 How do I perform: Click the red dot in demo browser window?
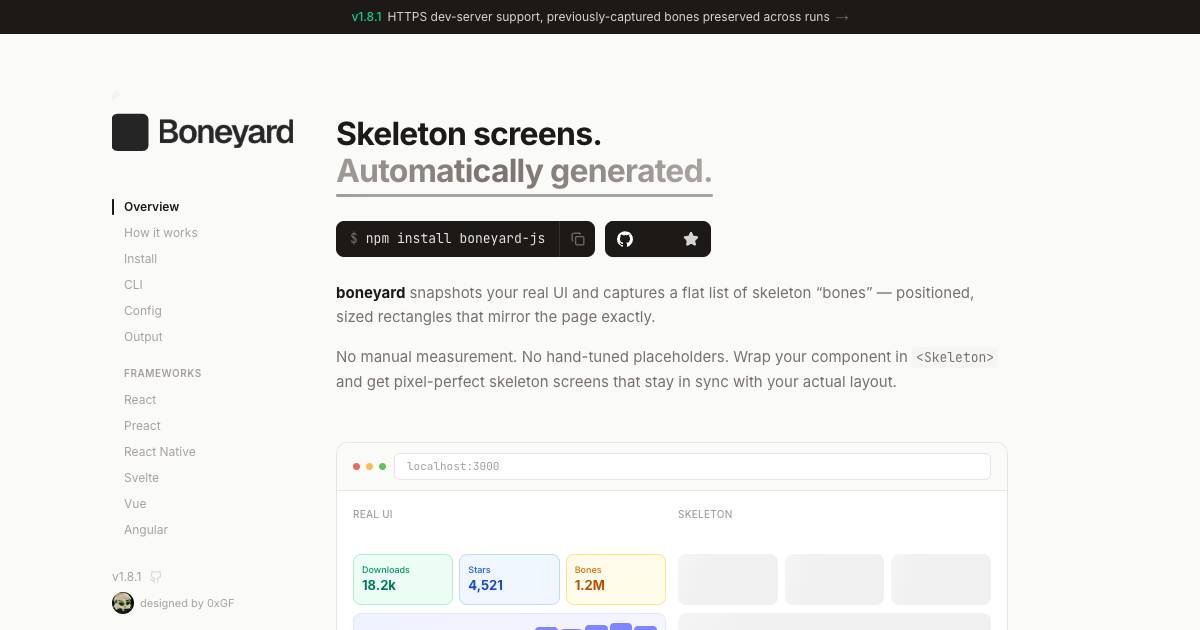(357, 466)
